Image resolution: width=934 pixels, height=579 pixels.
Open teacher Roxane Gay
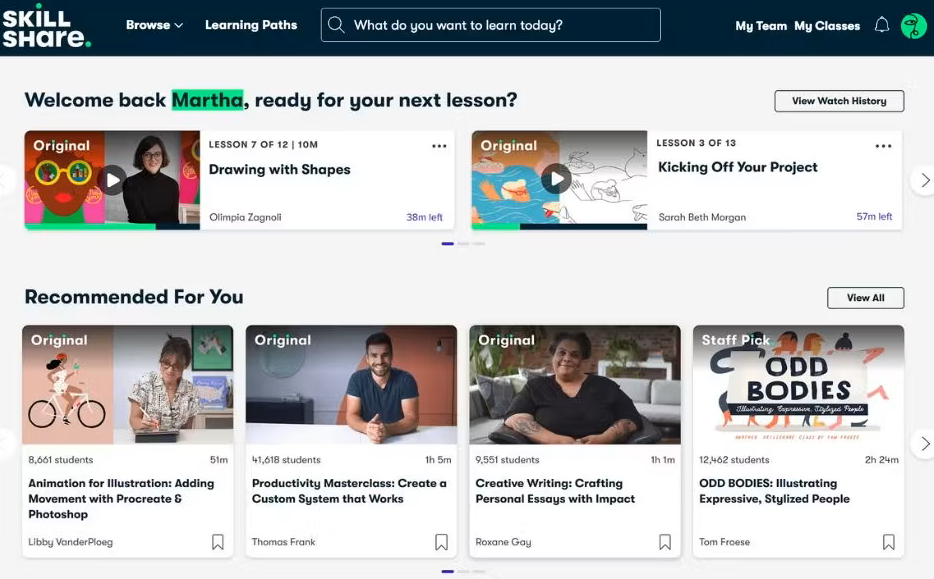(503, 542)
